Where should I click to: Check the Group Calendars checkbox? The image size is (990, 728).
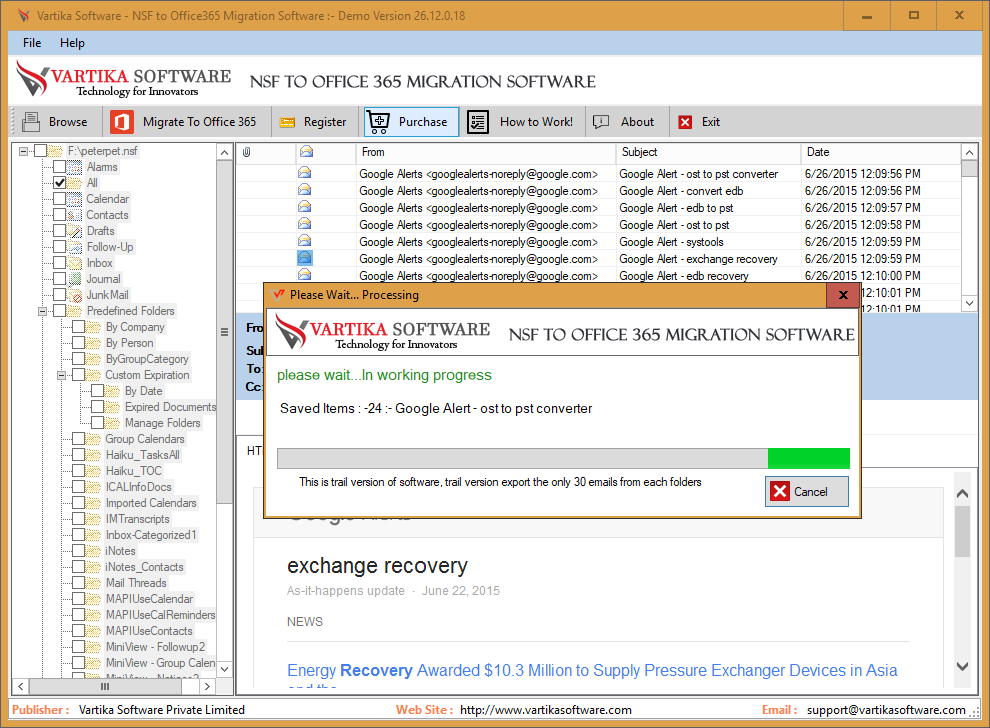coord(78,439)
